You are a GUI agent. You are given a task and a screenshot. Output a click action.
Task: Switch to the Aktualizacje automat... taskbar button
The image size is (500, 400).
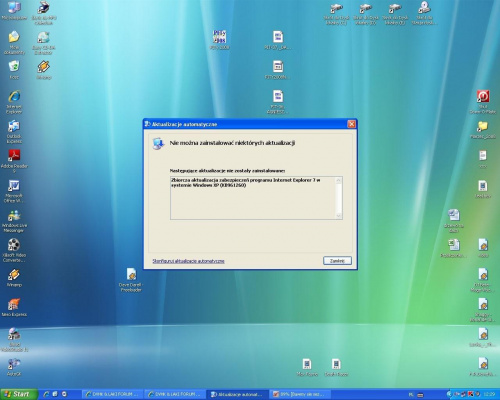(237, 394)
